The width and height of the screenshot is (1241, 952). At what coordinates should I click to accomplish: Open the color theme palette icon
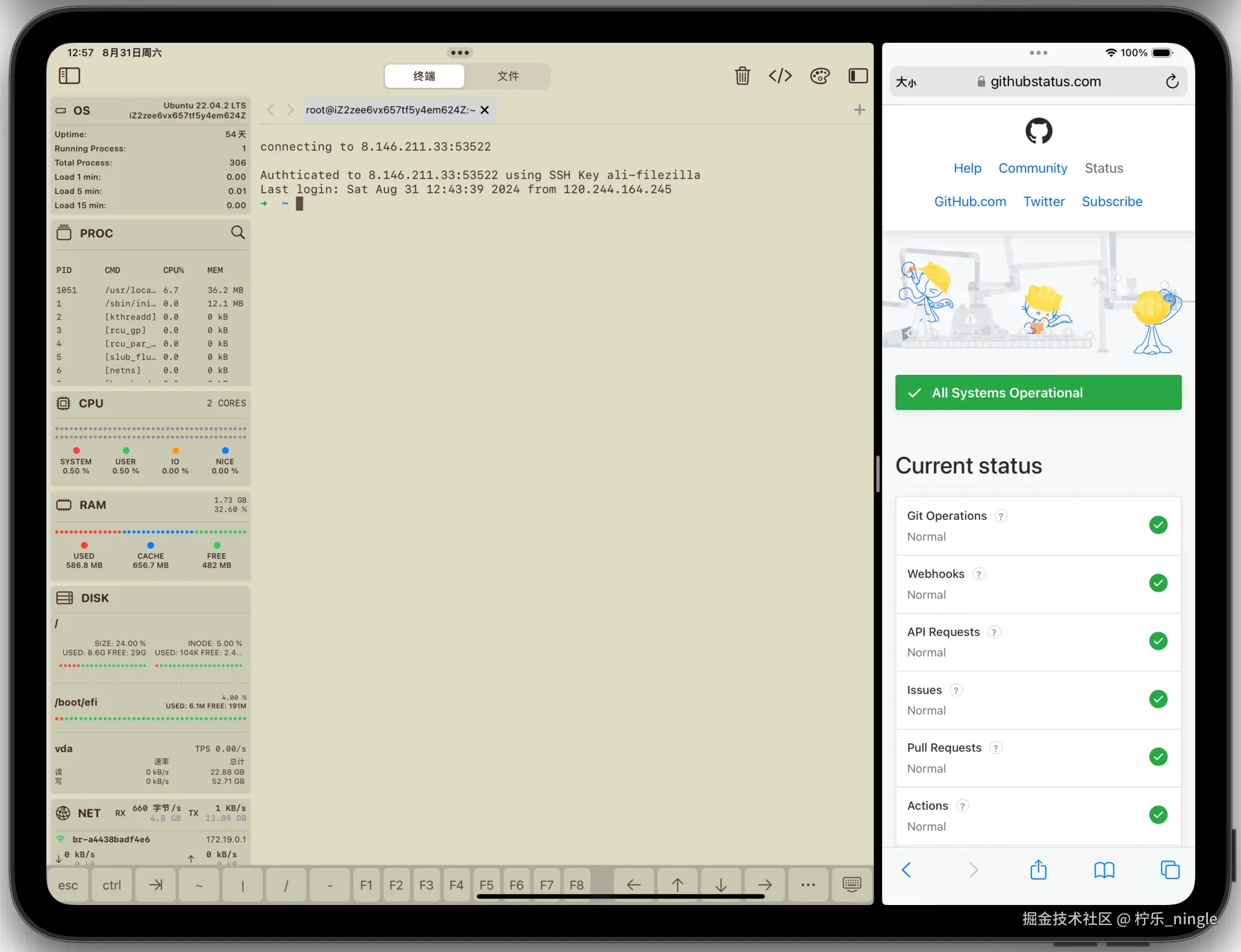819,76
